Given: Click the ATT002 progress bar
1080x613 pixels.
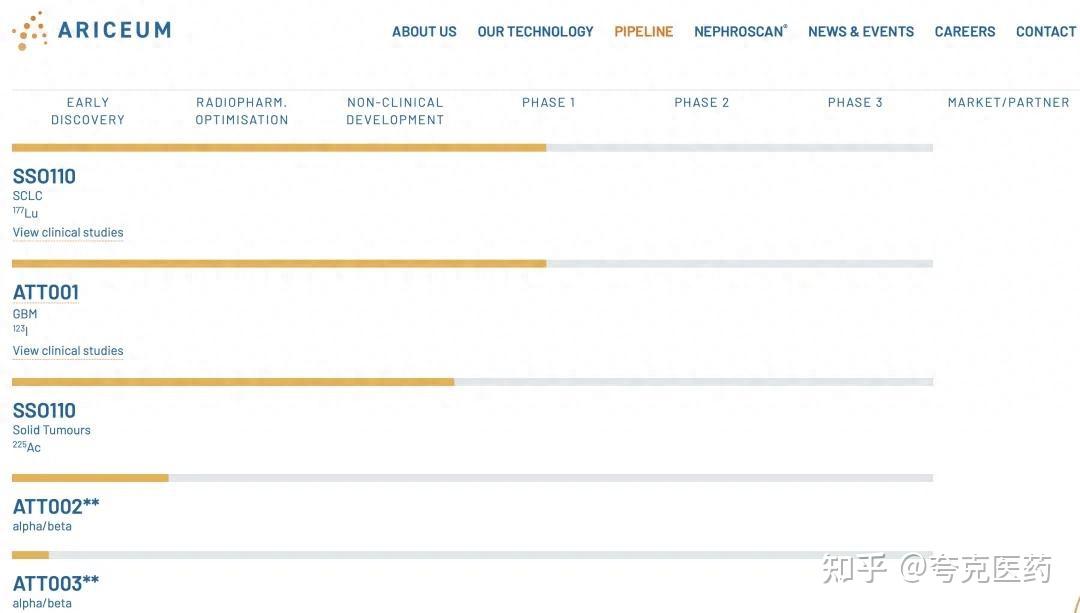Looking at the screenshot, I should coord(472,478).
